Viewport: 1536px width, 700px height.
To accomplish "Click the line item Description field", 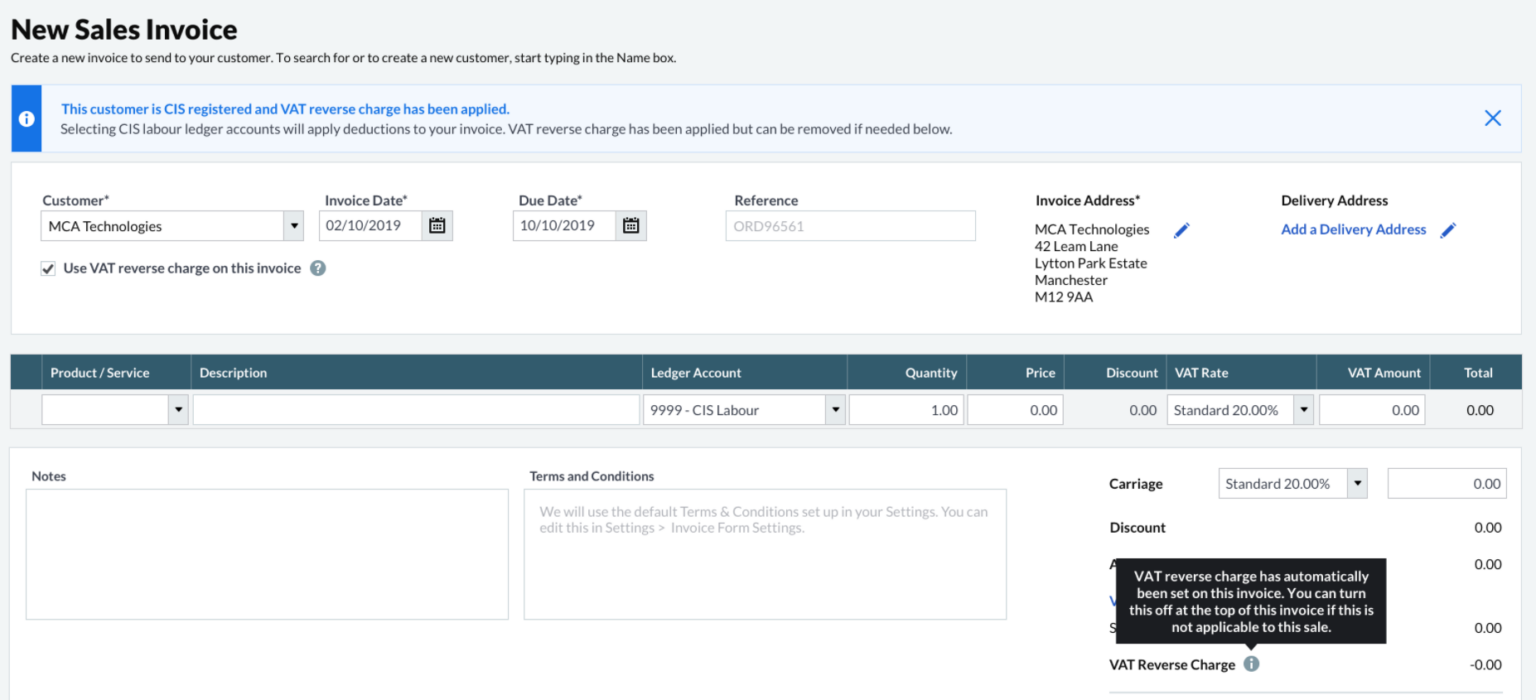I will (416, 410).
